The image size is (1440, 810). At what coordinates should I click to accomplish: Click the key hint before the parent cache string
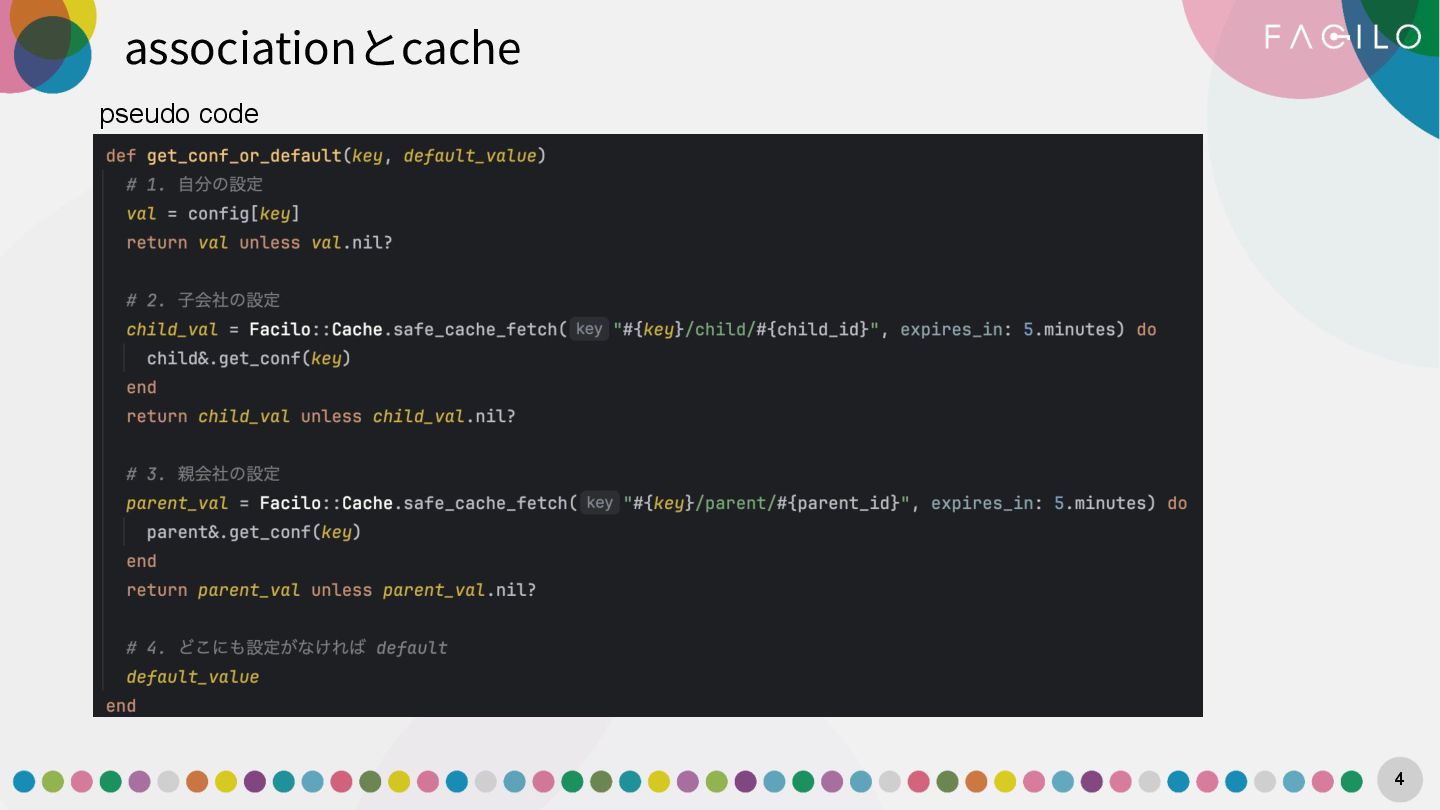point(599,503)
